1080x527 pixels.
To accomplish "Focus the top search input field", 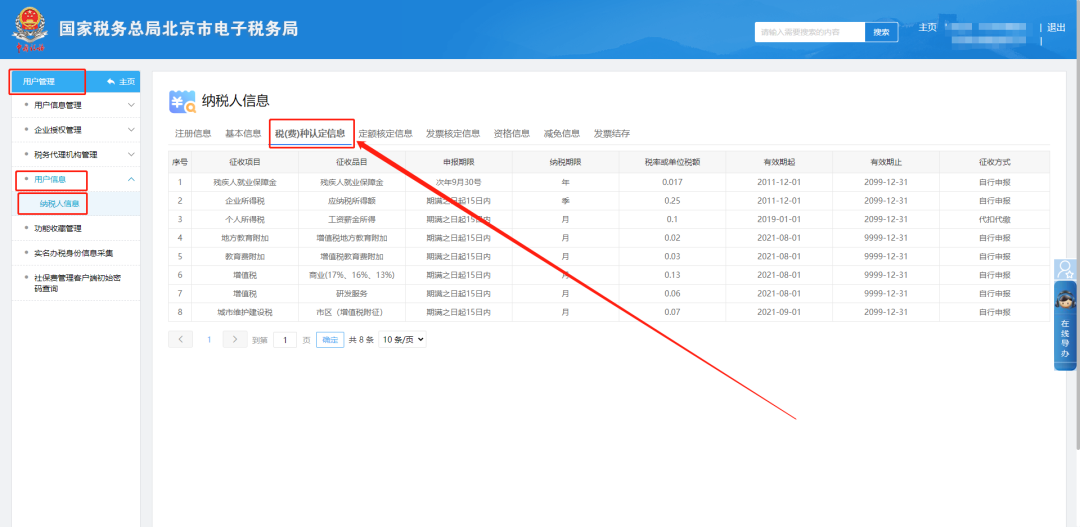I will click(x=808, y=32).
